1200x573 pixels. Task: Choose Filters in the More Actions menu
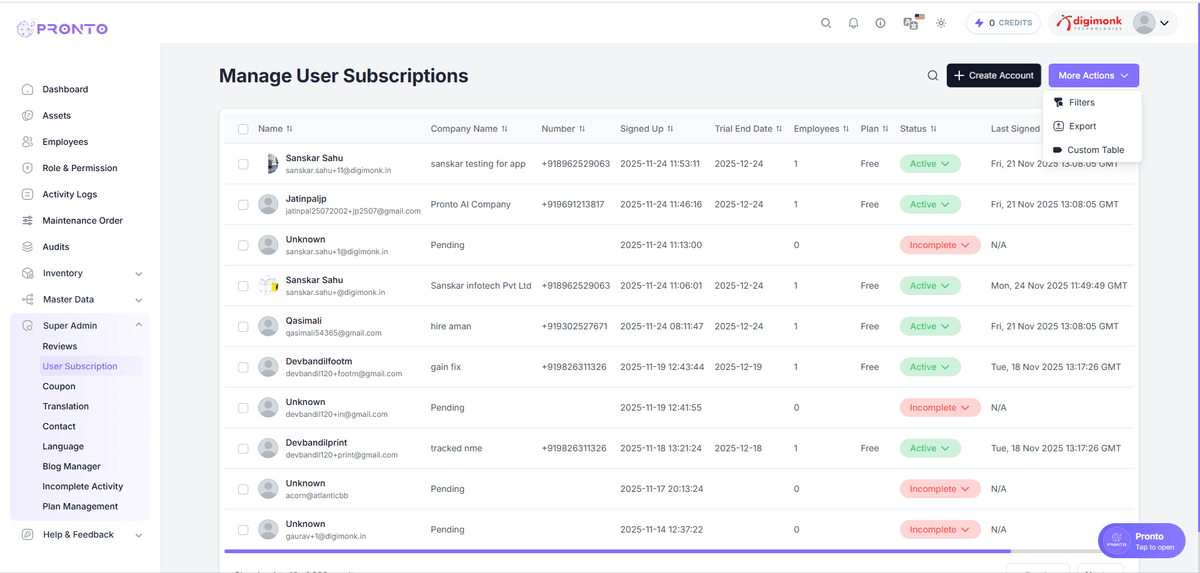(x=1081, y=102)
